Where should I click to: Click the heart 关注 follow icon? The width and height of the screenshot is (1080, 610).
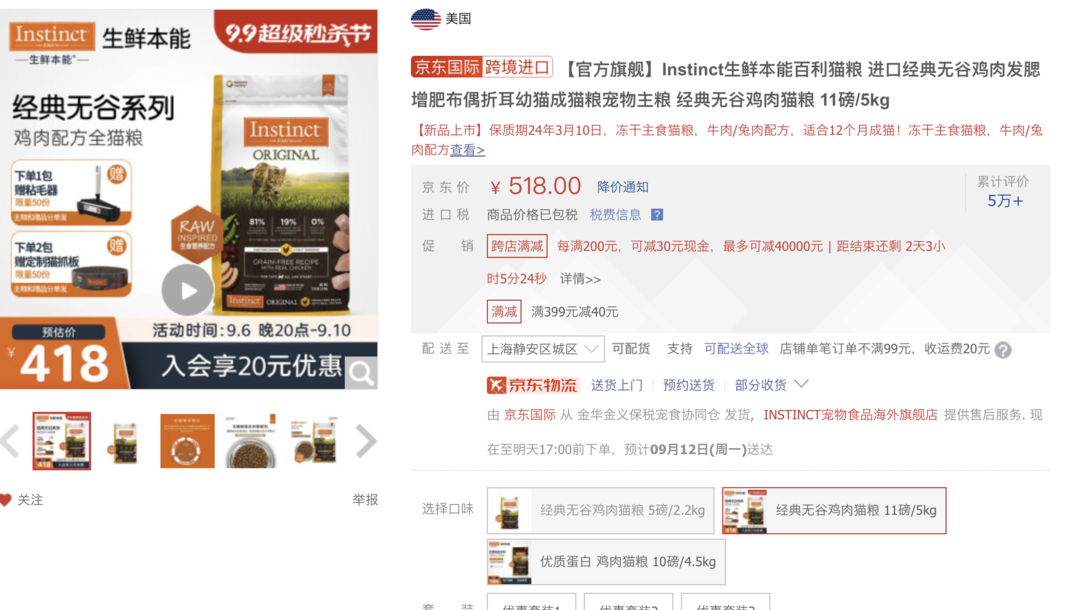click(x=6, y=500)
